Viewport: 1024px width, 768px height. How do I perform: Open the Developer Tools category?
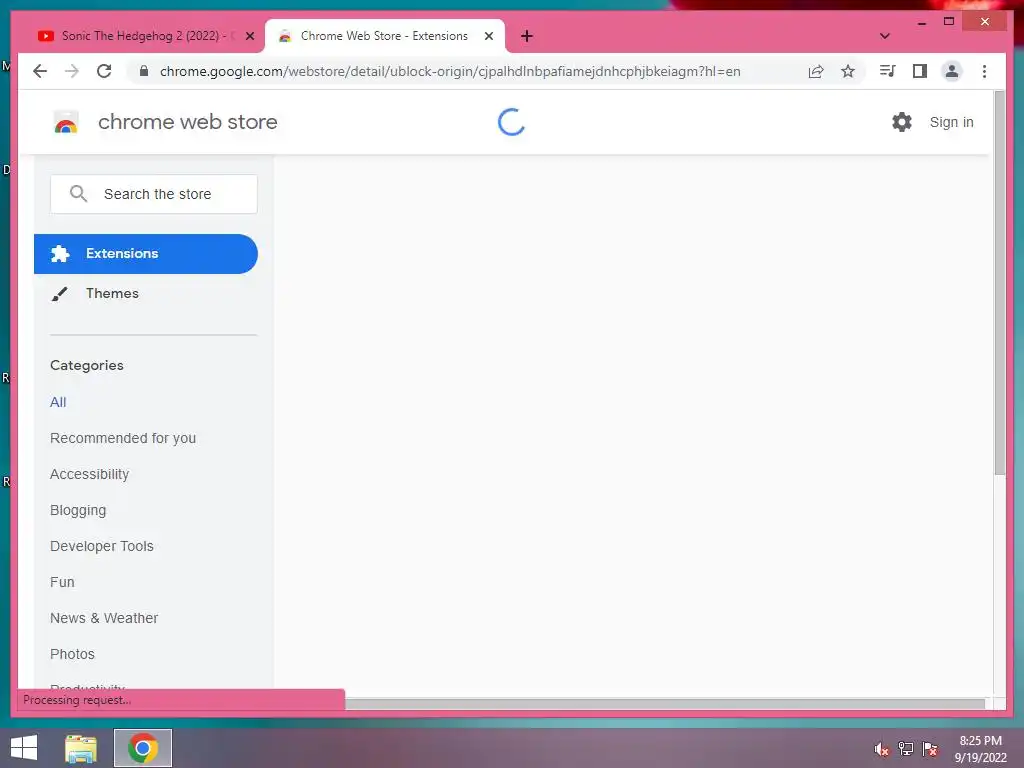pos(102,546)
